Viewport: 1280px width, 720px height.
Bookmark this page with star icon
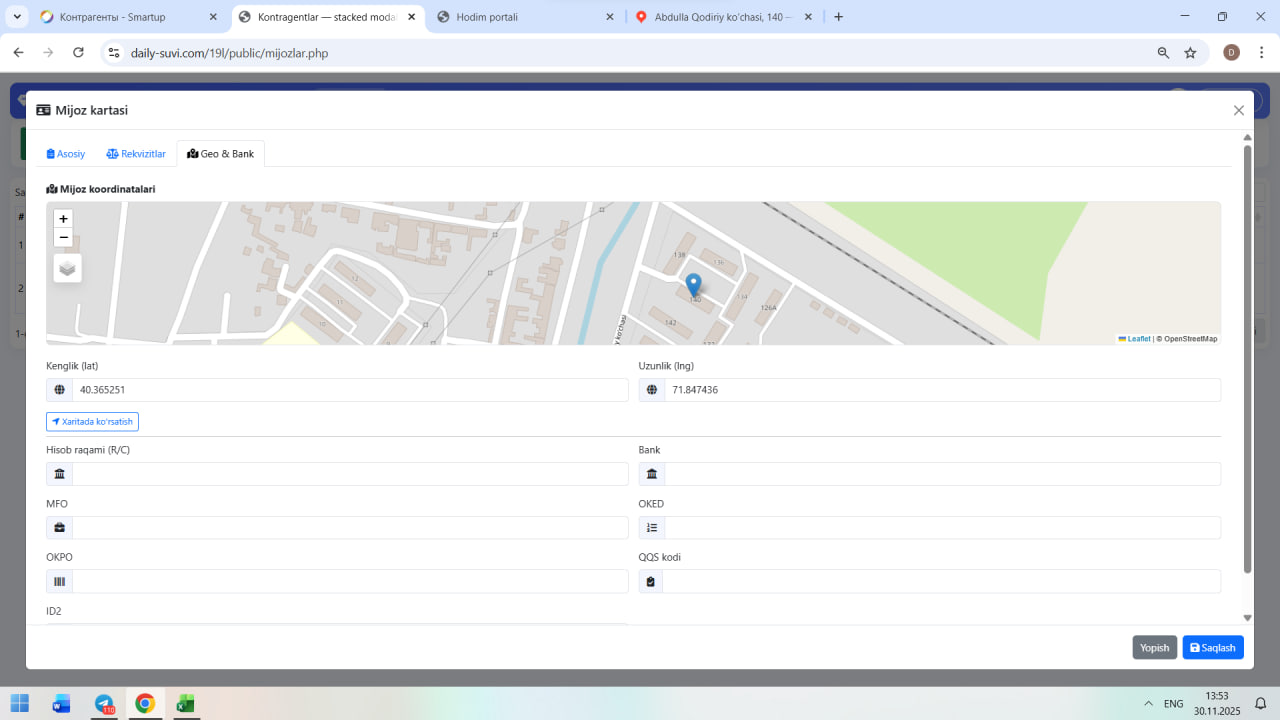click(x=1190, y=53)
